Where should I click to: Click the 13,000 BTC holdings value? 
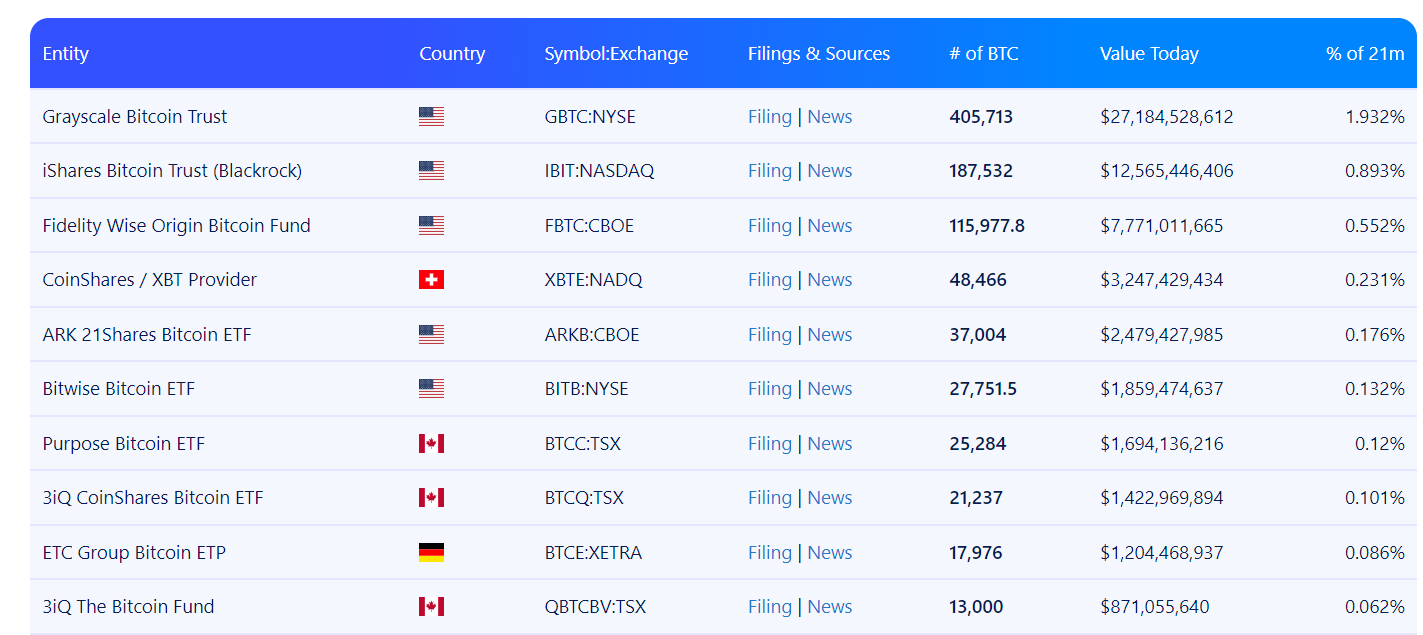[976, 607]
